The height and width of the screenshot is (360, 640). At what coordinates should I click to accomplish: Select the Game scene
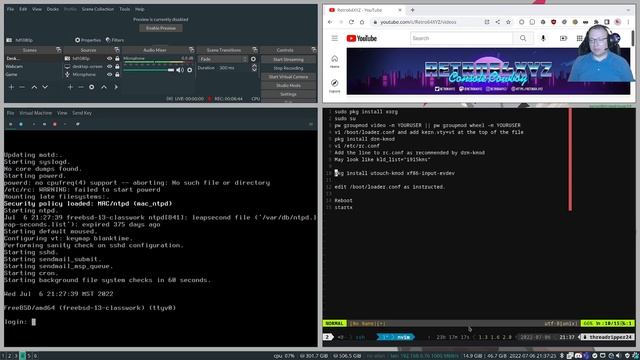pyautogui.click(x=12, y=75)
